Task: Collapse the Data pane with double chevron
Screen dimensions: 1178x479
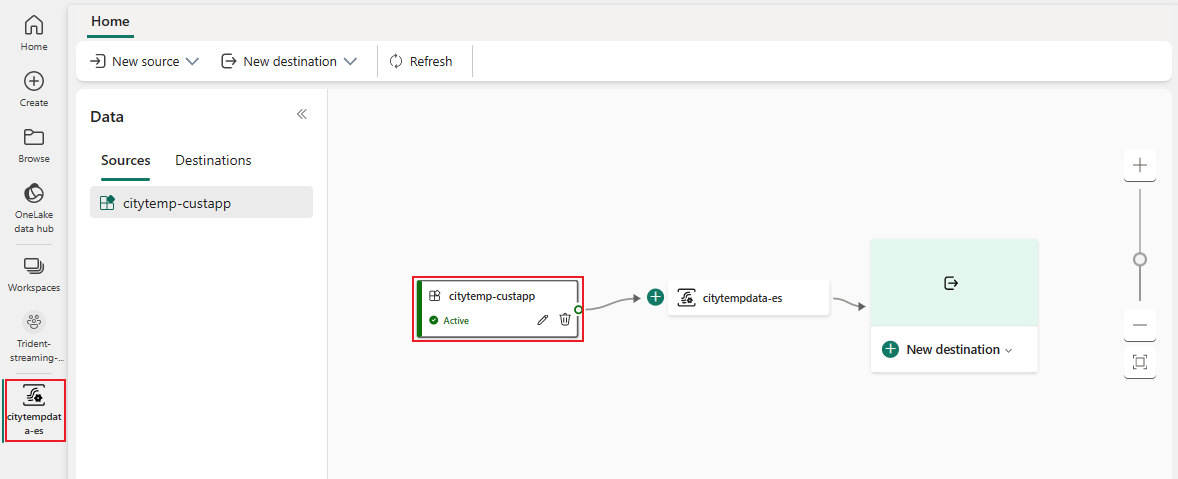Action: [302, 114]
